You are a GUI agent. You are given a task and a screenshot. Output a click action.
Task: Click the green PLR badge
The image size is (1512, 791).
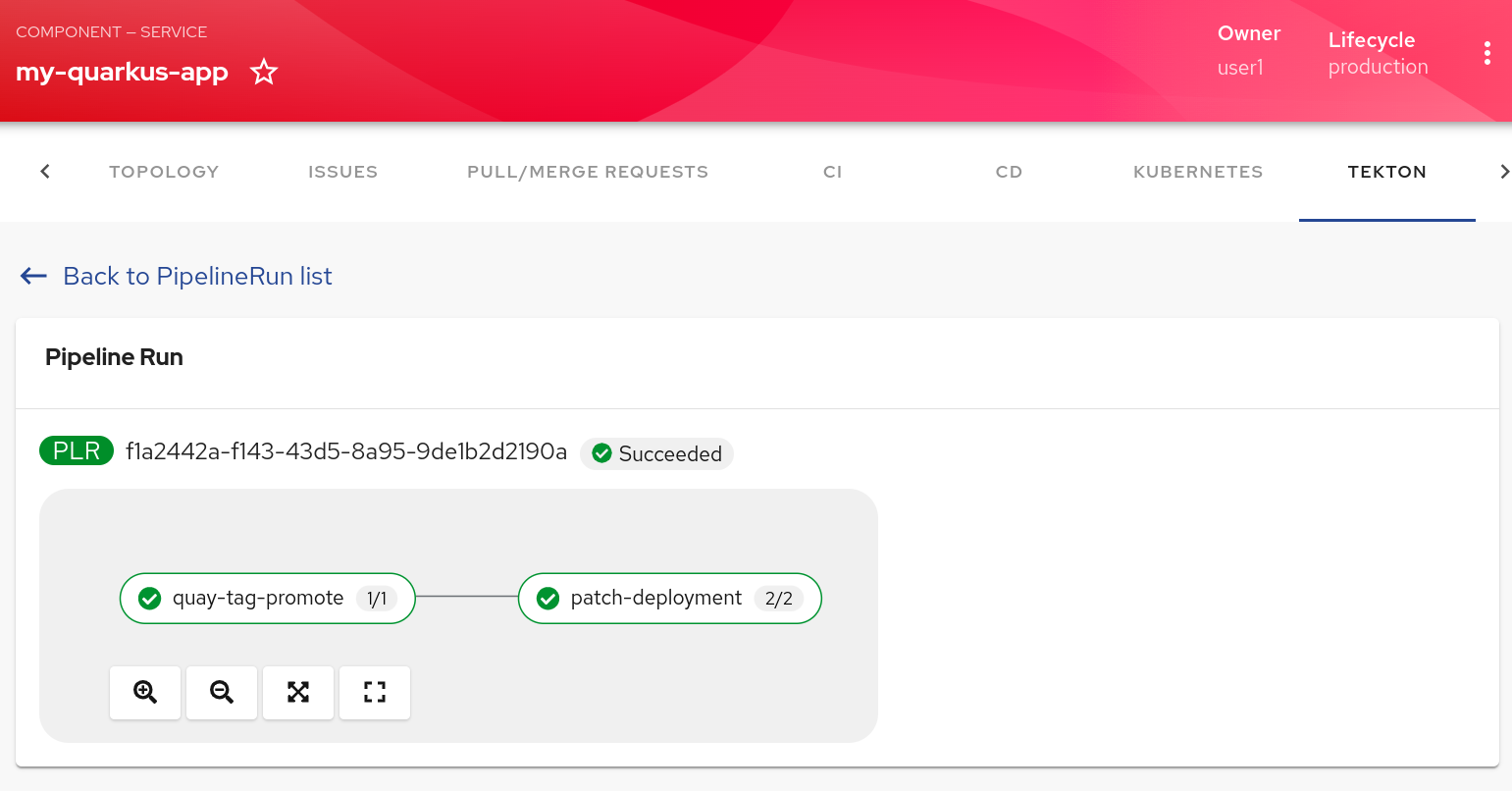[x=77, y=450]
